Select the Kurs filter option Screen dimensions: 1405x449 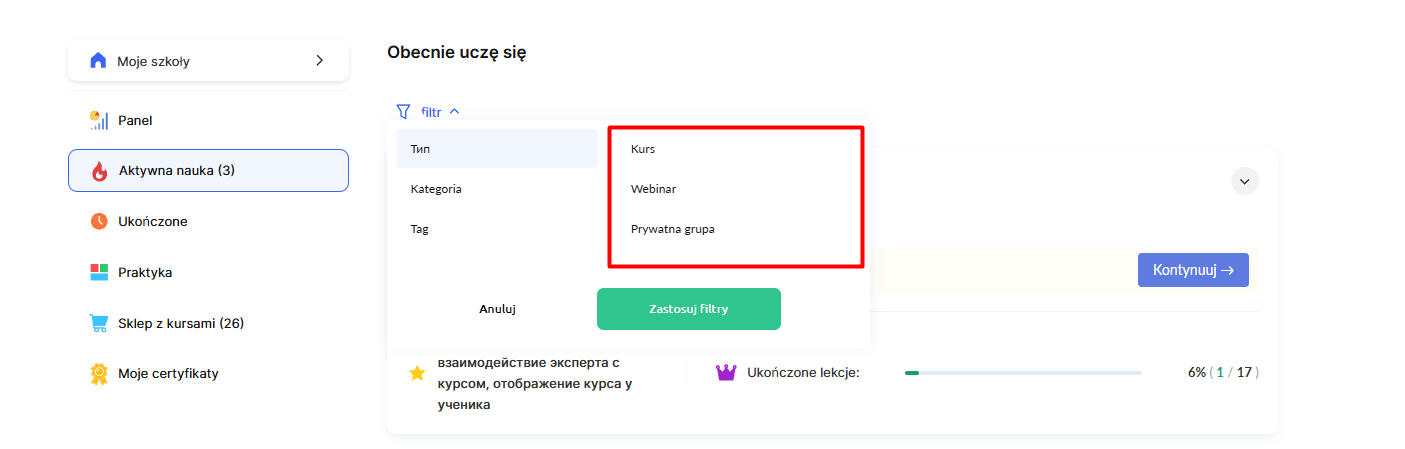pos(643,149)
